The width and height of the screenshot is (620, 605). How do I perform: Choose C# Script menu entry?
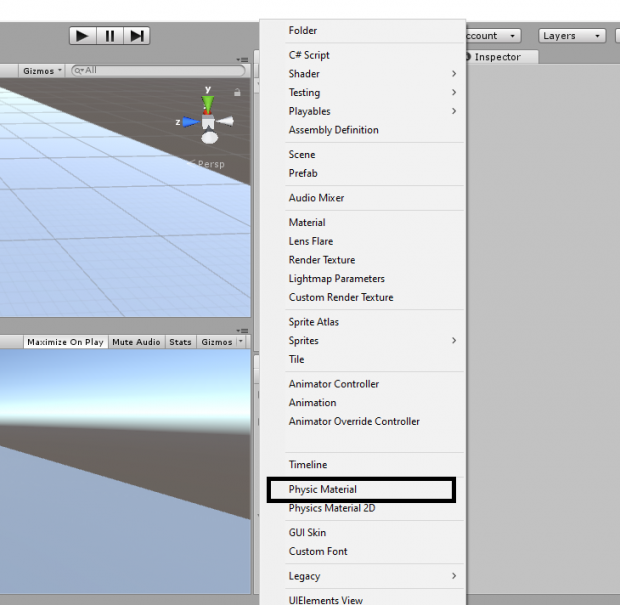(309, 55)
